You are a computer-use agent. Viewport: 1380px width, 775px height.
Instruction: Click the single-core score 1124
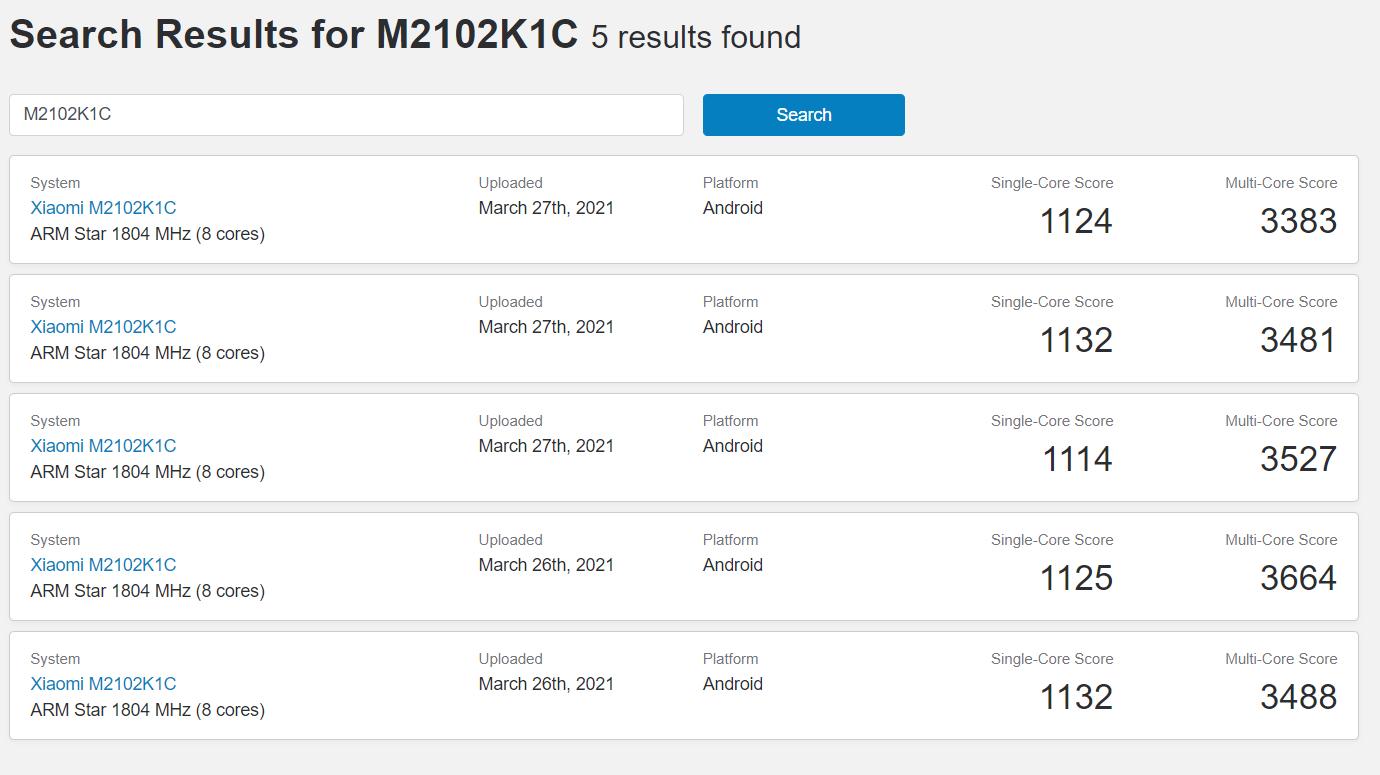tap(1076, 221)
